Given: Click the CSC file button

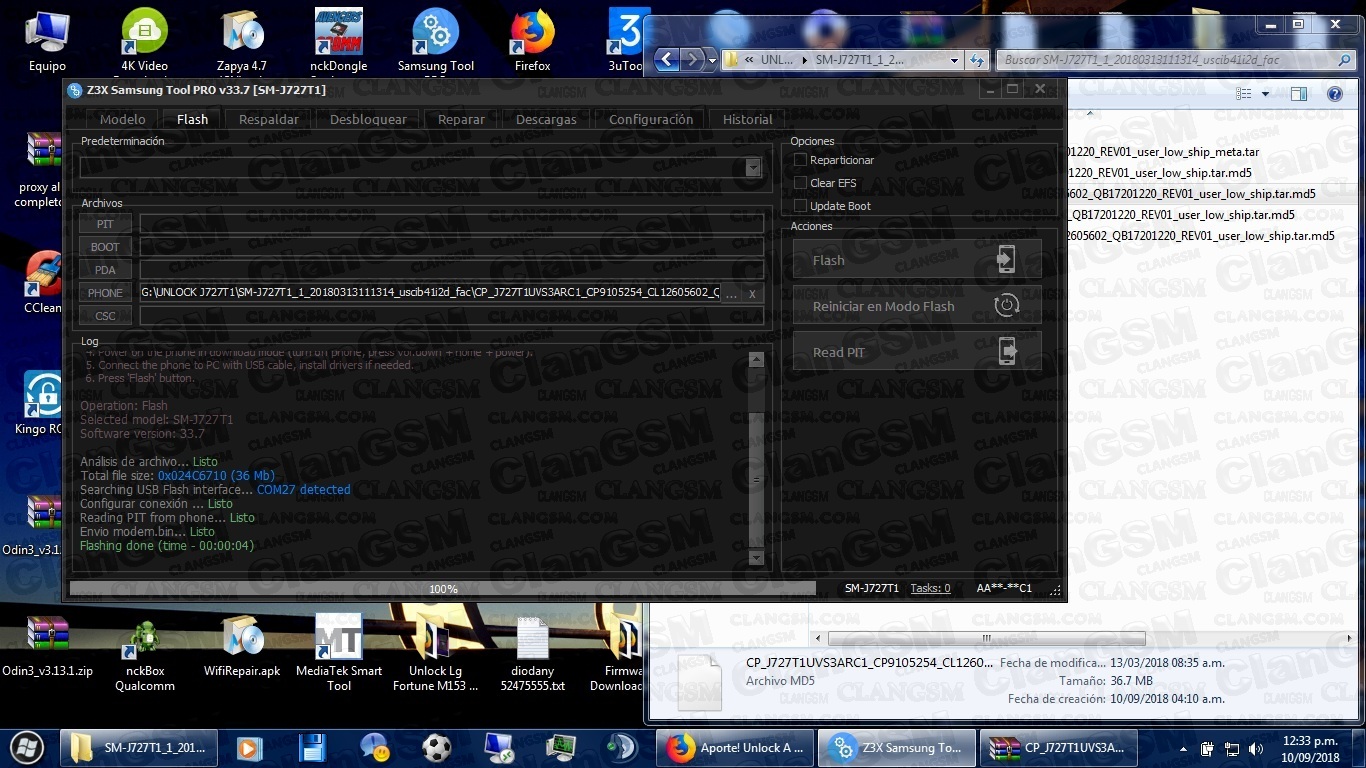Looking at the screenshot, I should [x=105, y=316].
